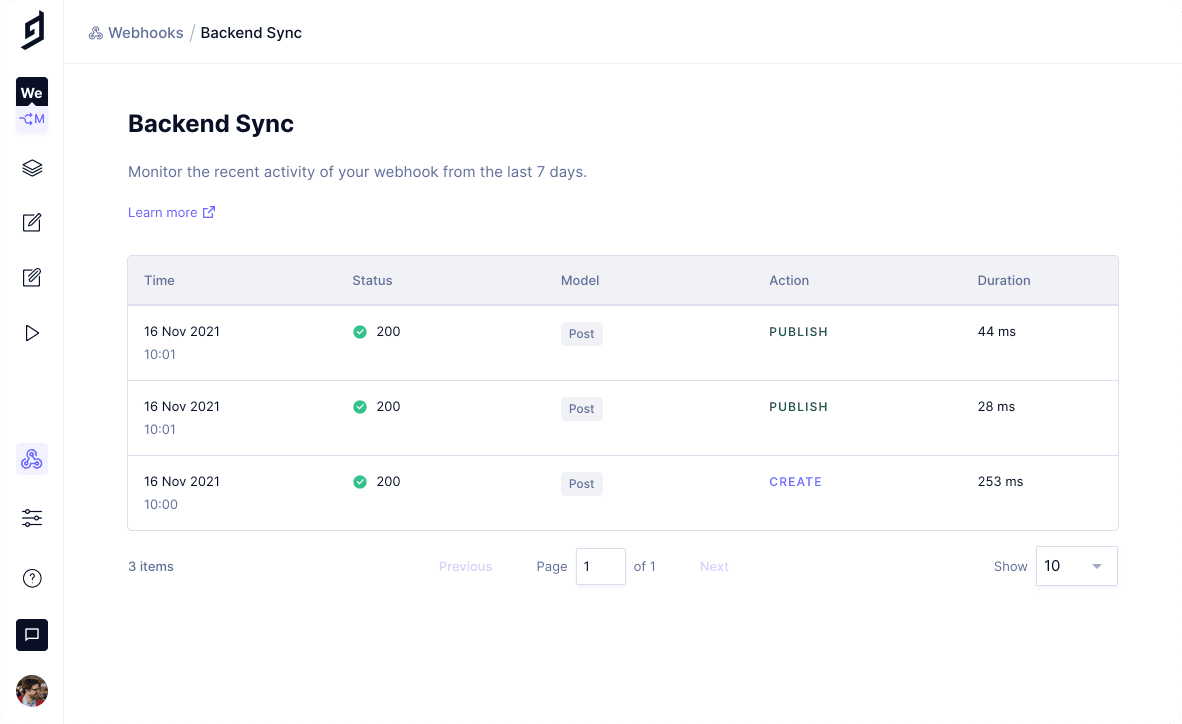Select the Schema layers icon in sidebar
1182x724 pixels.
[x=31, y=168]
